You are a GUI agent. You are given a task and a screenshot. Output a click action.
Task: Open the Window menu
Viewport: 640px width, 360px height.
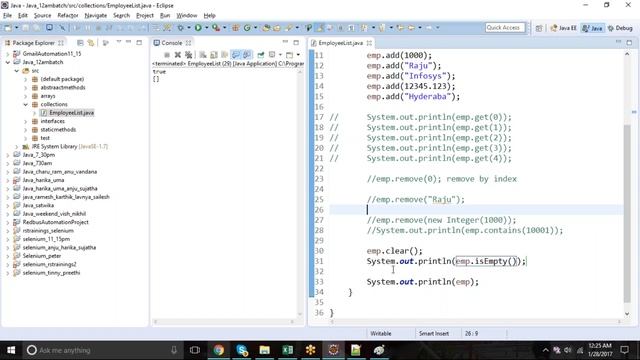point(187,16)
